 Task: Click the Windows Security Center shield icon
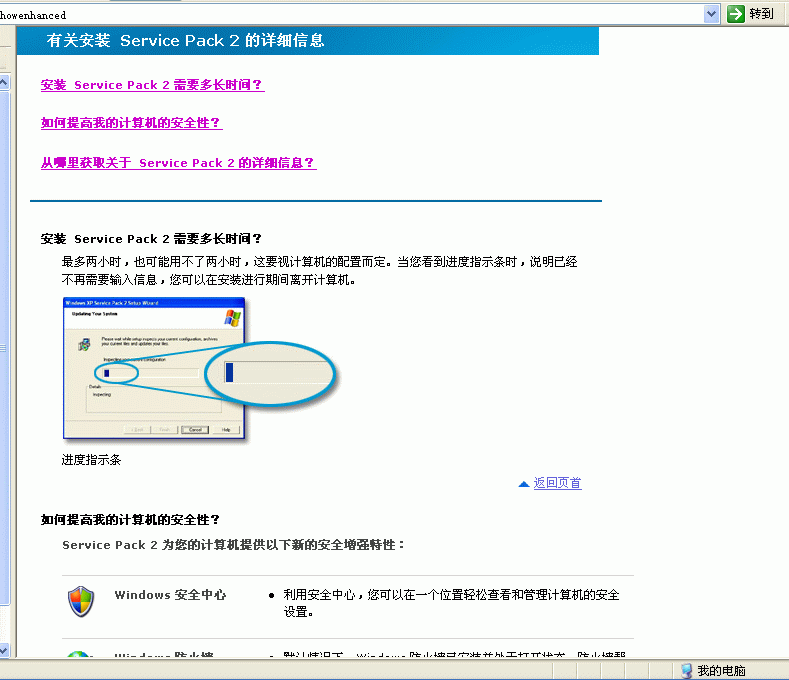tap(81, 601)
